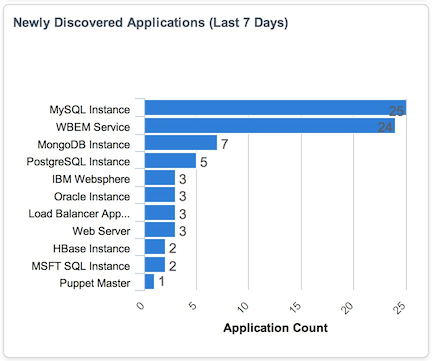Select the MongoDB Instance bar
Image resolution: width=432 pixels, height=361 pixels.
[x=181, y=143]
